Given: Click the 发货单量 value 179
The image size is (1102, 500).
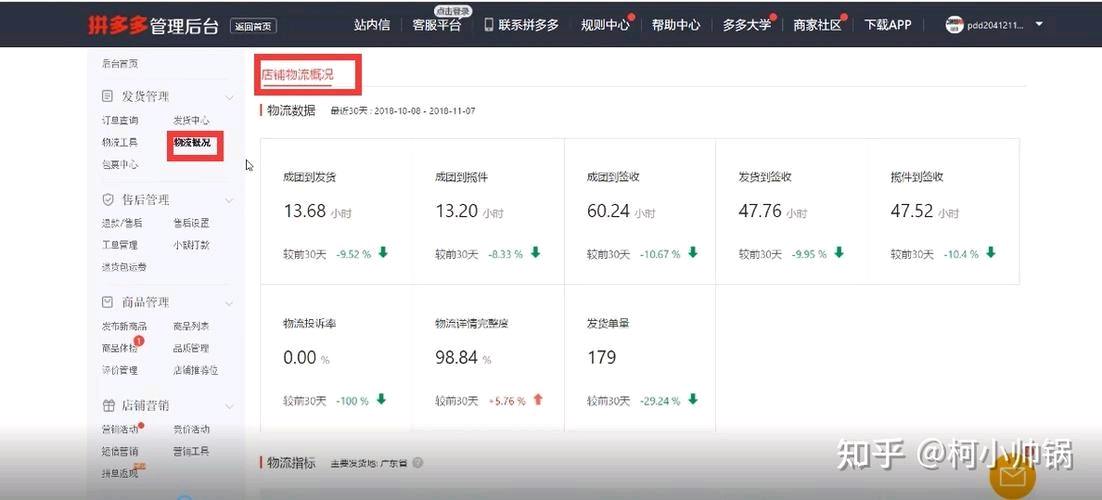Looking at the screenshot, I should pyautogui.click(x=602, y=357).
